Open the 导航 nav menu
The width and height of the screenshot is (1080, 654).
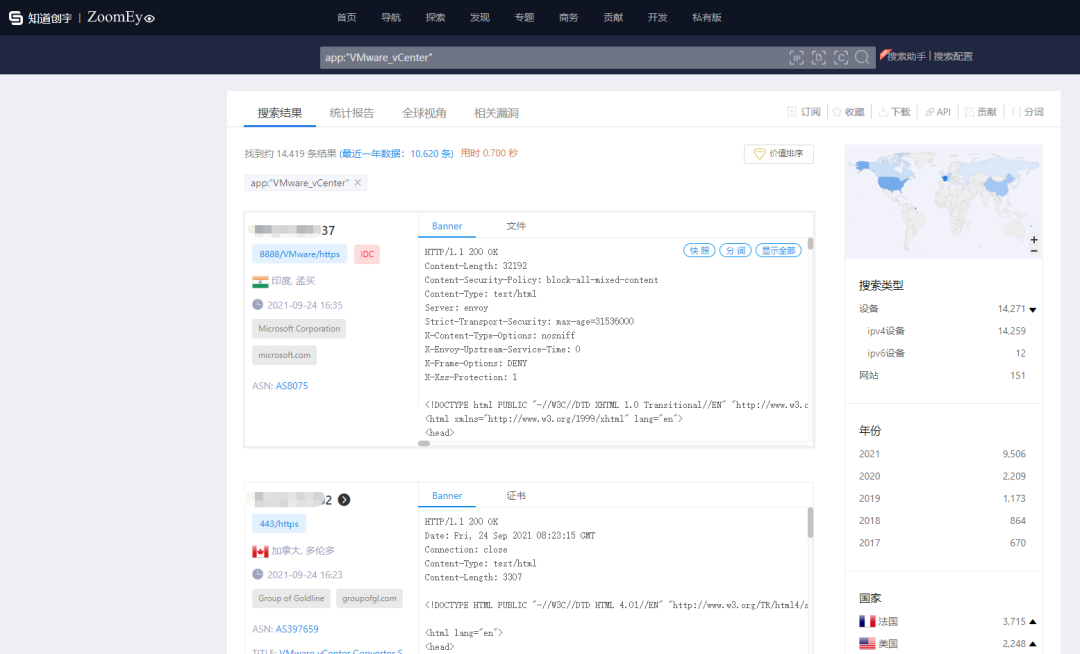391,17
